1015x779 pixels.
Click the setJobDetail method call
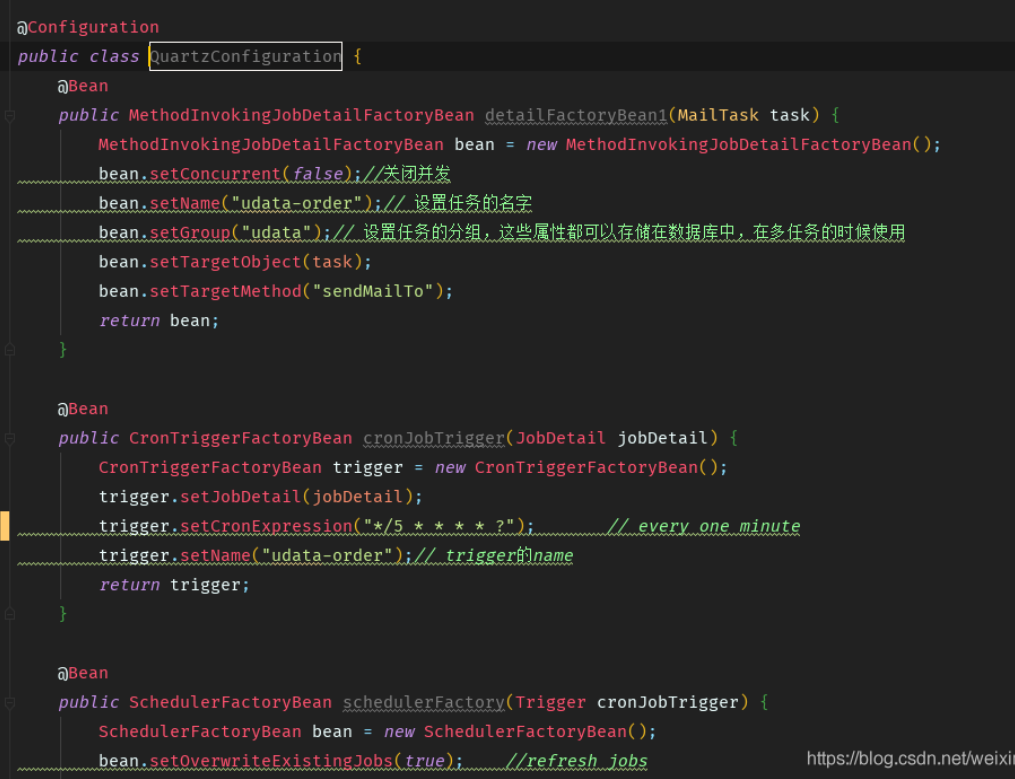241,497
